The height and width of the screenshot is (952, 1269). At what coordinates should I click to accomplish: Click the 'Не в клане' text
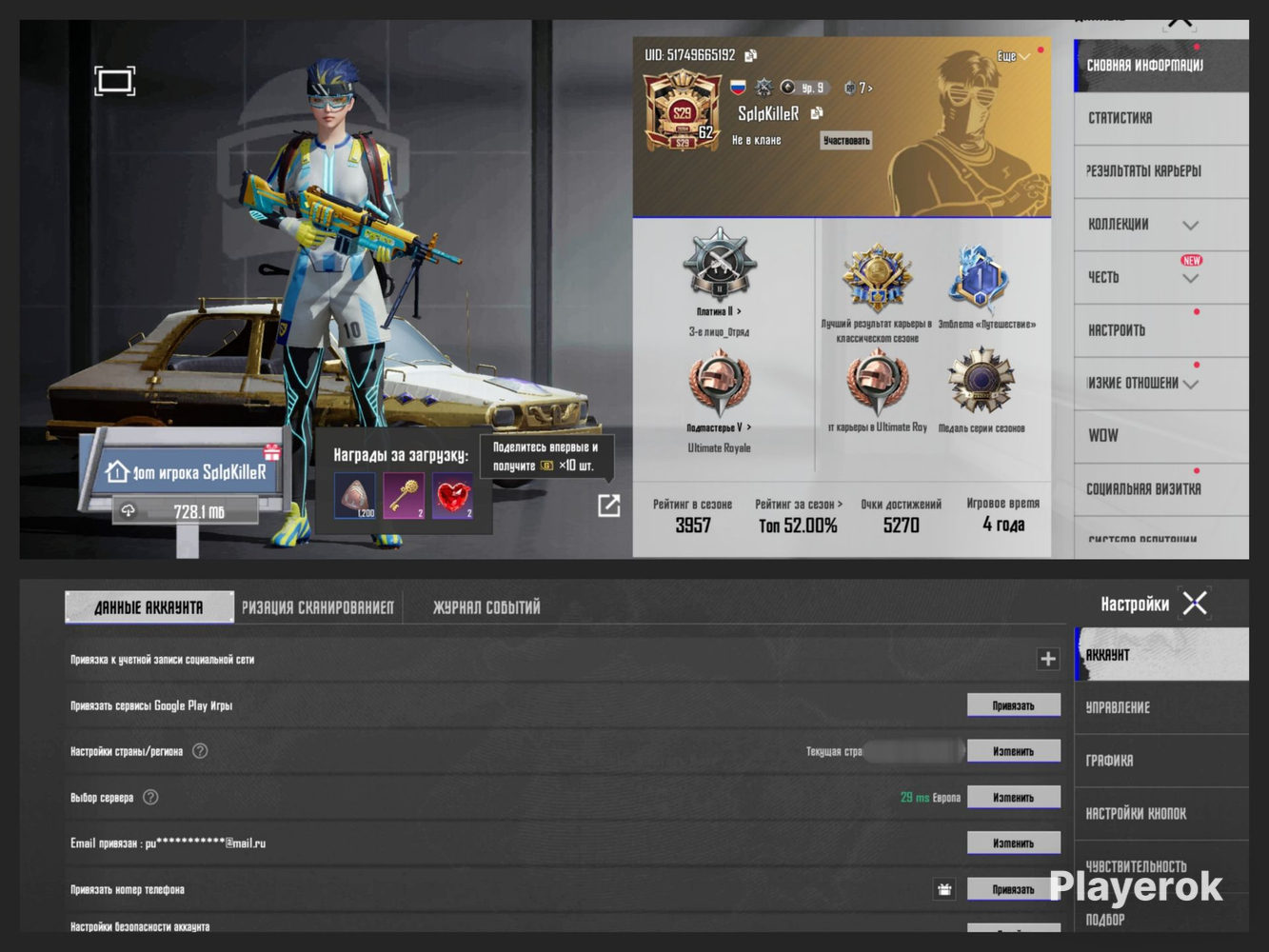coord(757,141)
